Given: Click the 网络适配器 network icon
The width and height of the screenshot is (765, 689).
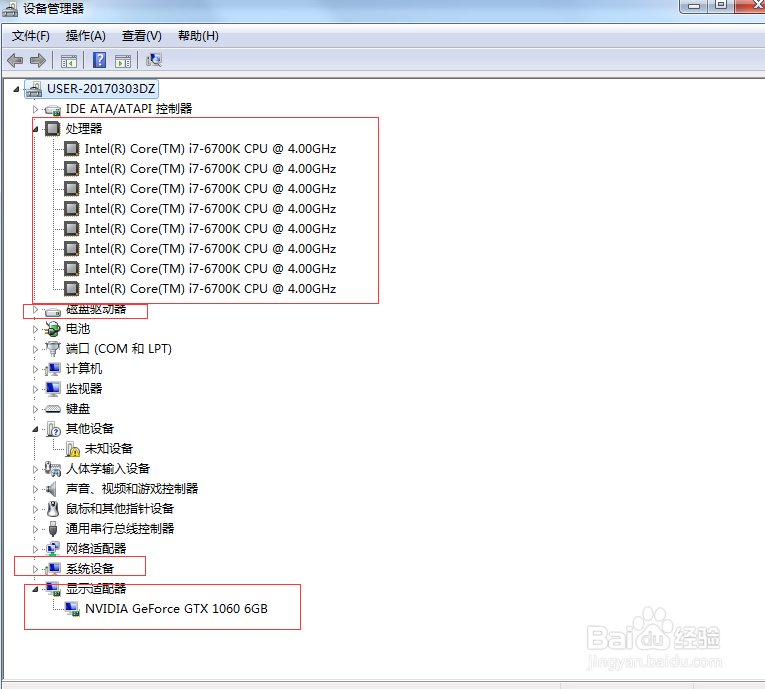Looking at the screenshot, I should (x=53, y=549).
